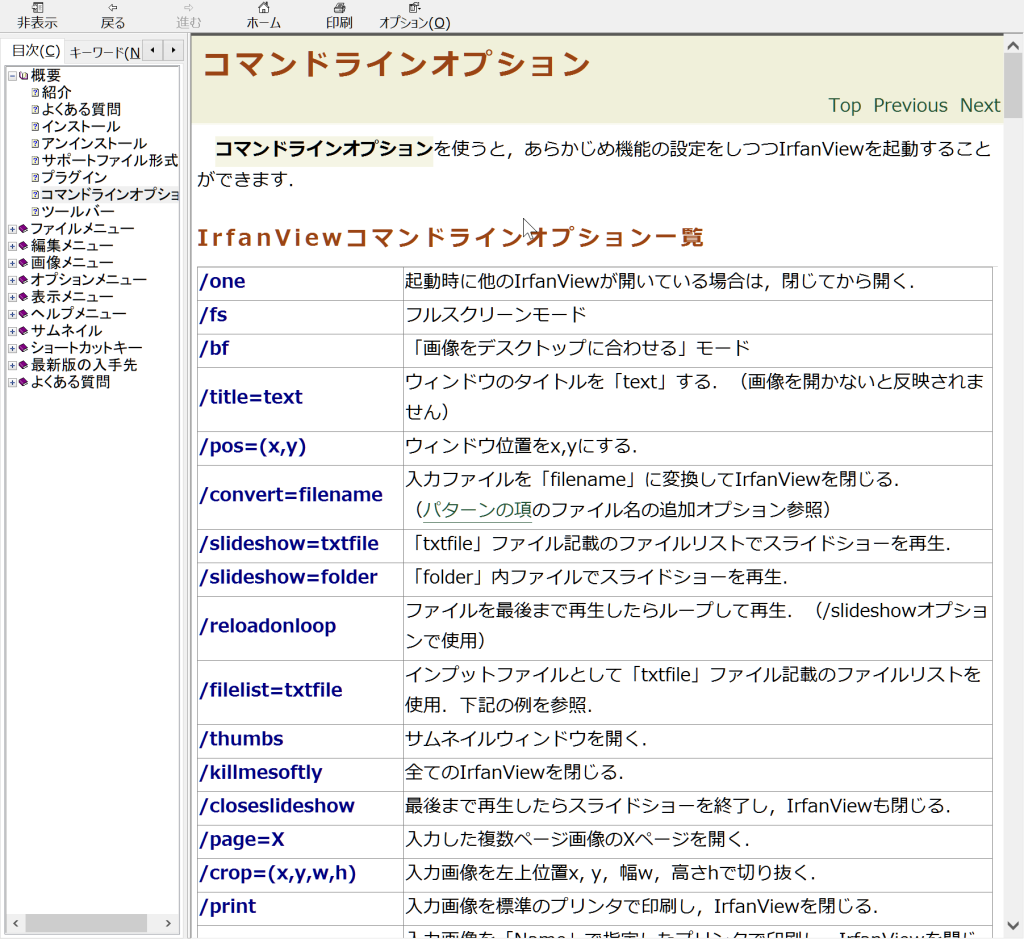Viewport: 1024px width, 939px height.
Task: Open the オプション(O) toolbar menu
Action: (x=415, y=16)
